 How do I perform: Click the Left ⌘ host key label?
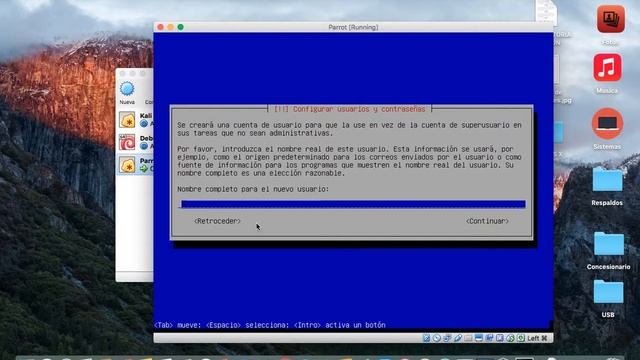point(537,338)
